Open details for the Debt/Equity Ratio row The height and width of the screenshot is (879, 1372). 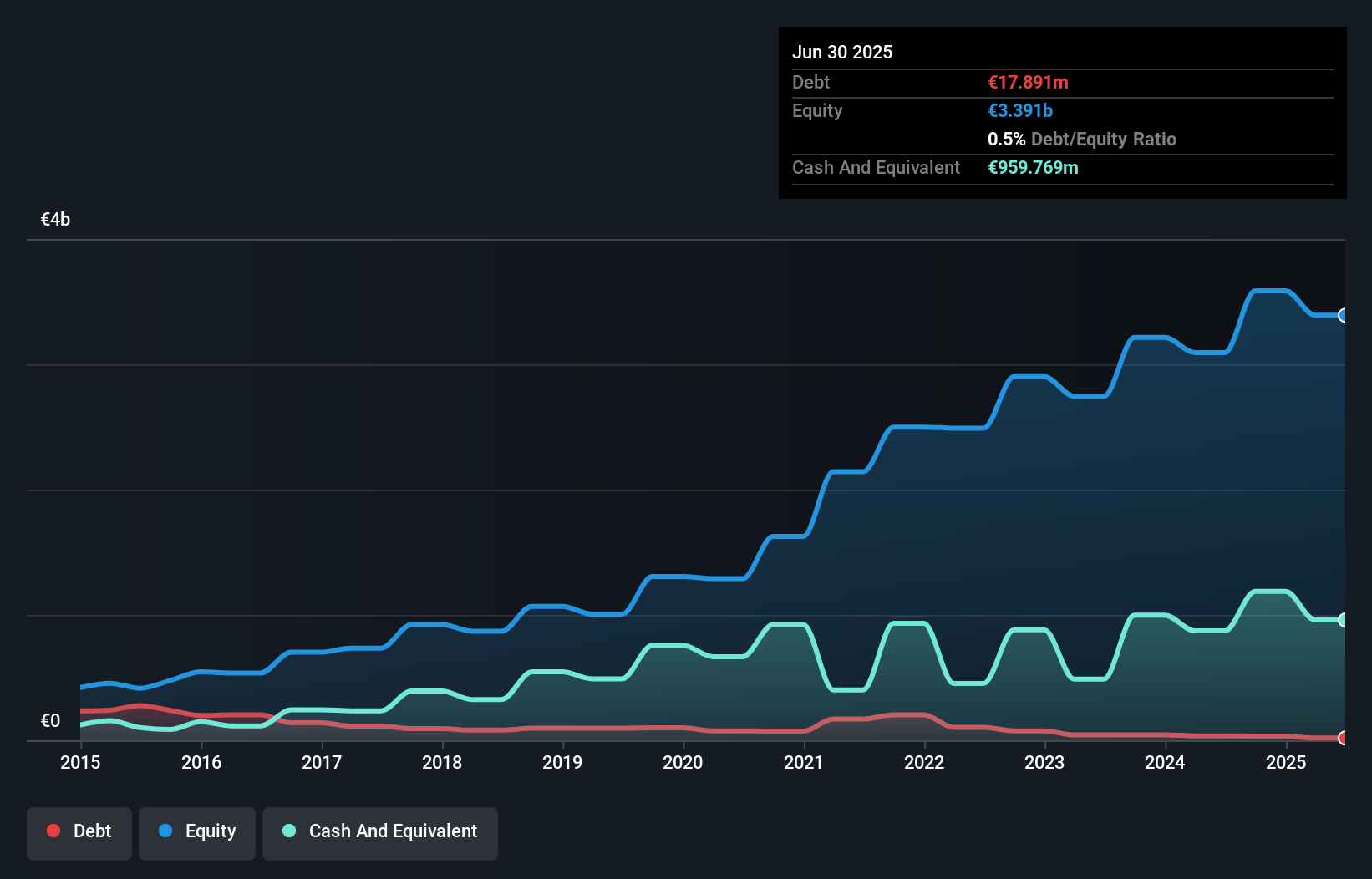(x=1082, y=139)
